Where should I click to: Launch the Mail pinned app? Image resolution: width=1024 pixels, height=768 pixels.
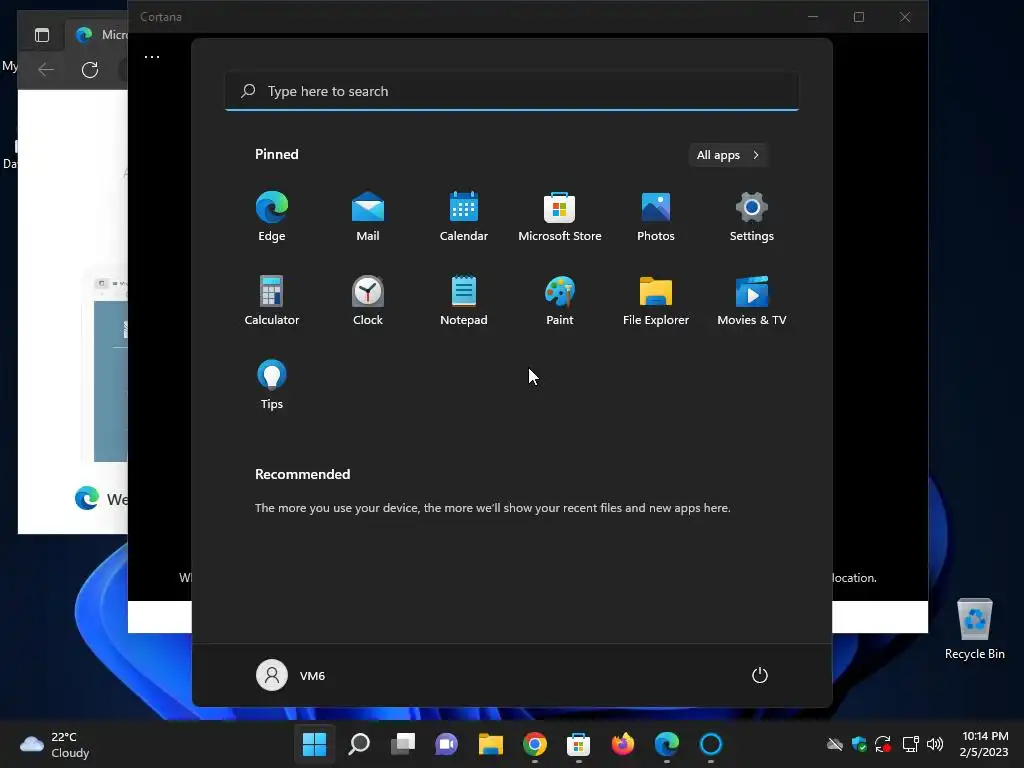[368, 217]
